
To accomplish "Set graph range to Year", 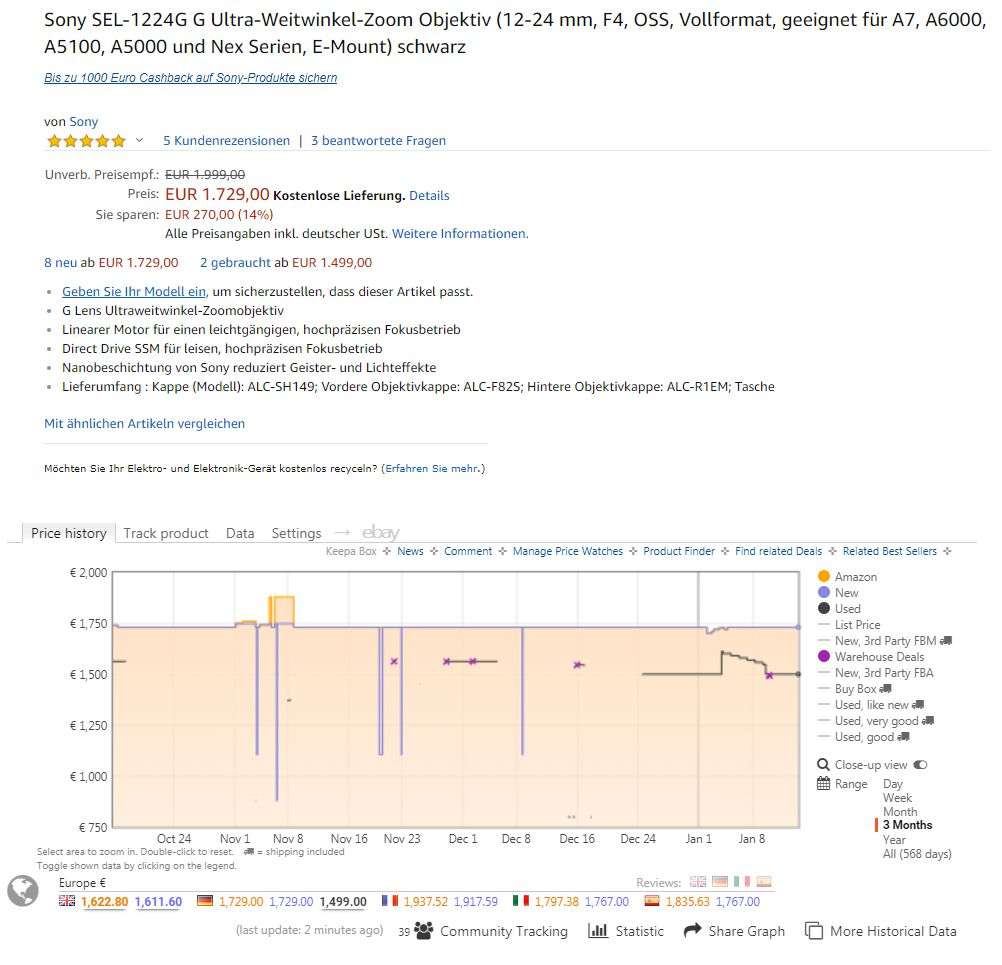I will 894,840.
